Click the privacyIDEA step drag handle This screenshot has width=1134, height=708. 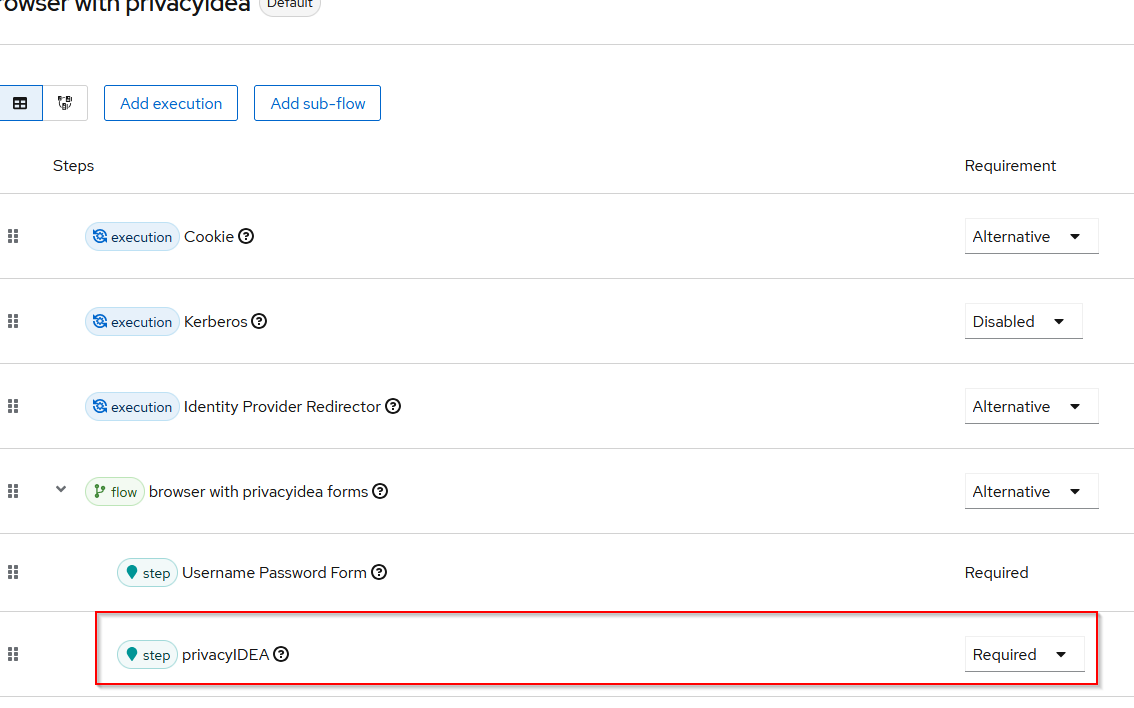pyautogui.click(x=13, y=655)
